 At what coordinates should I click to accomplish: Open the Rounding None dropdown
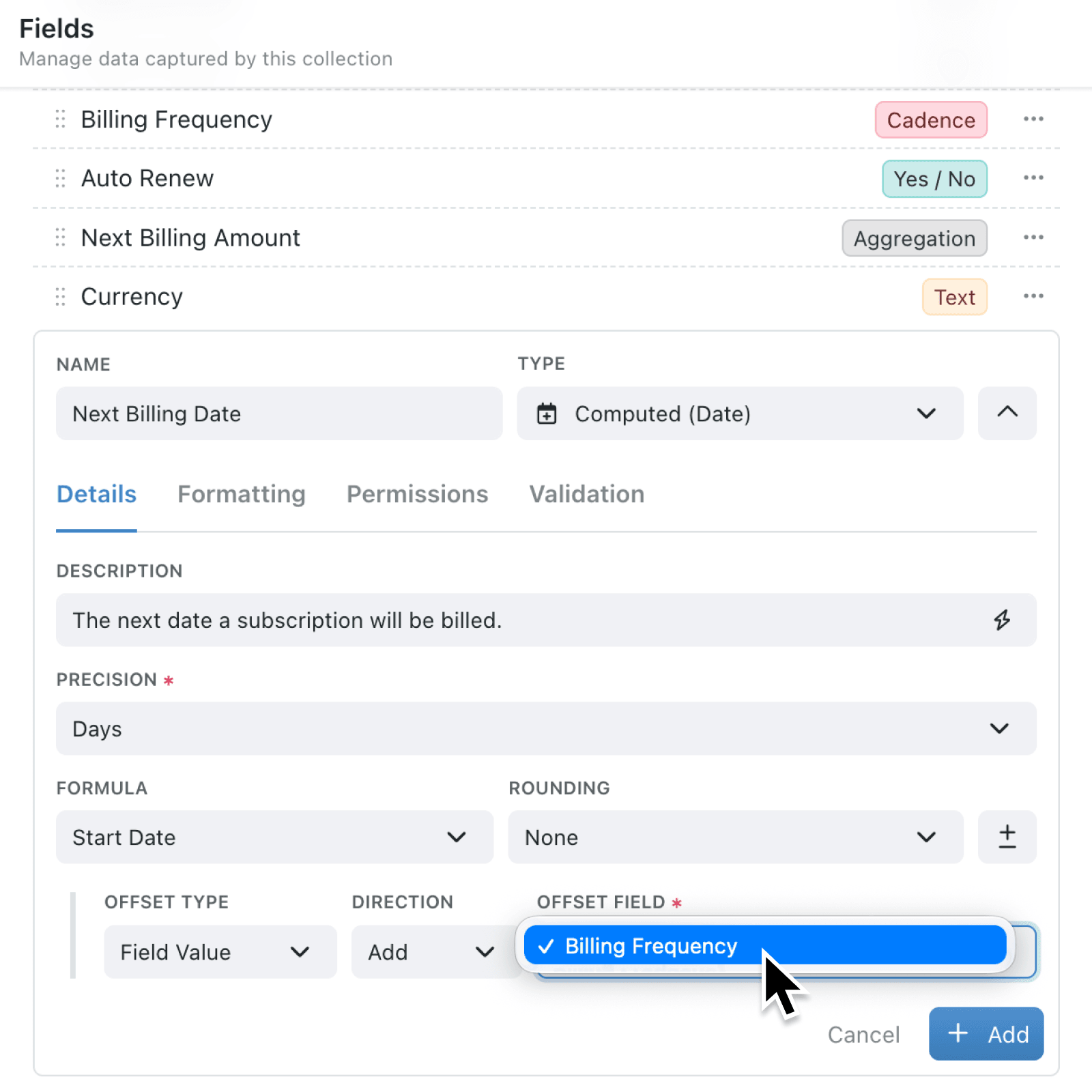click(x=735, y=837)
